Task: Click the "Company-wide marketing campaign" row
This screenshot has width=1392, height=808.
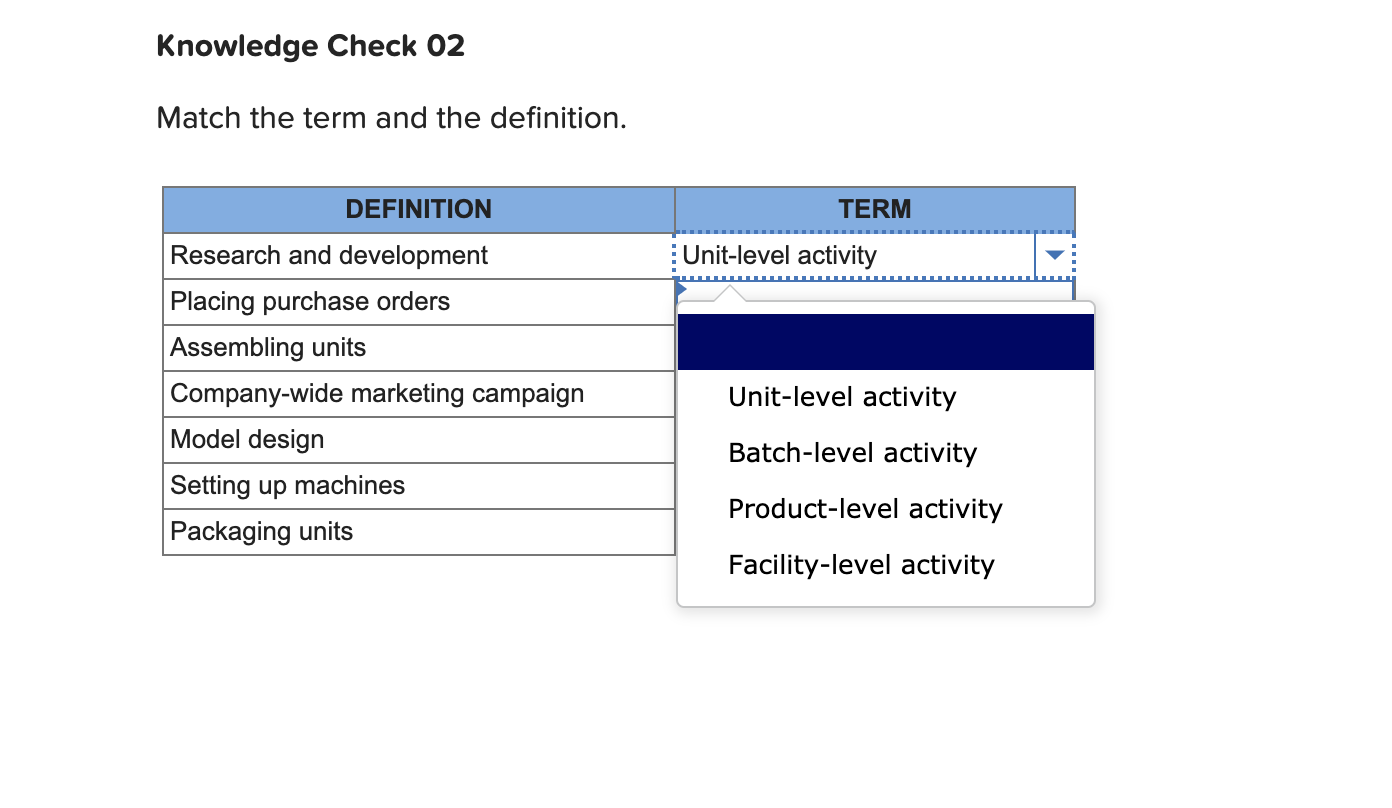Action: pyautogui.click(x=376, y=393)
